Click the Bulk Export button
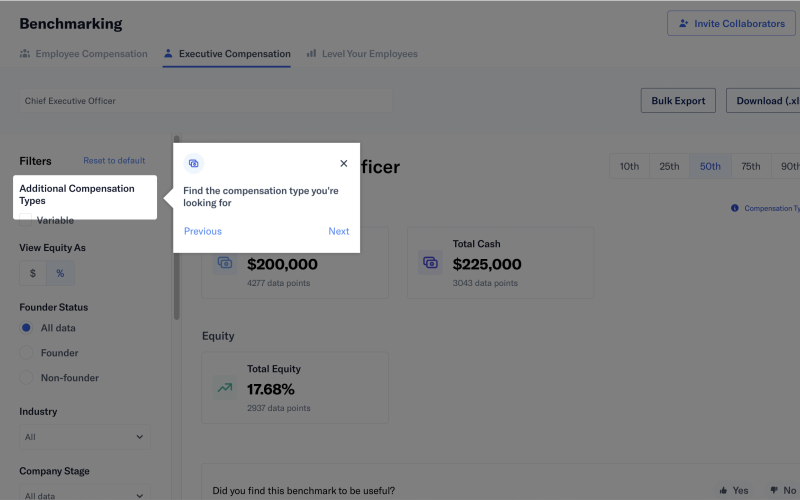The height and width of the screenshot is (500, 800). tap(678, 101)
